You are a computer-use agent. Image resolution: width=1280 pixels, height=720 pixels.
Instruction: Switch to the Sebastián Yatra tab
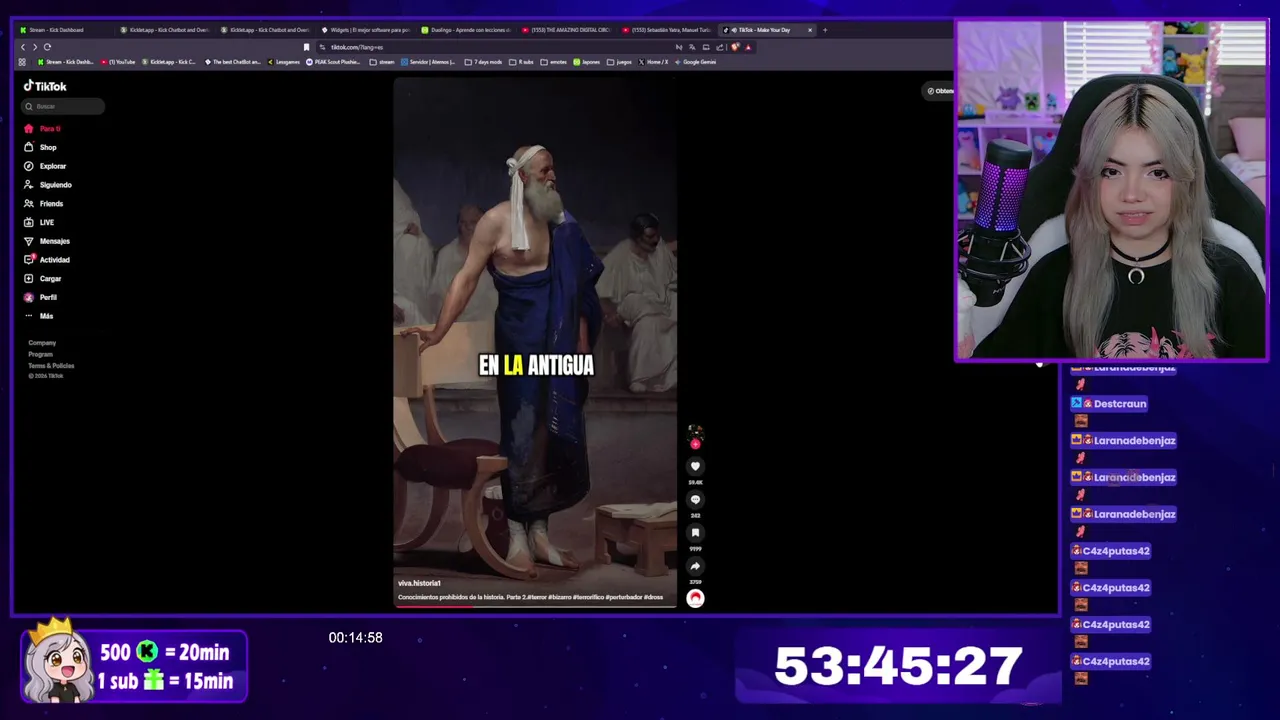[665, 30]
